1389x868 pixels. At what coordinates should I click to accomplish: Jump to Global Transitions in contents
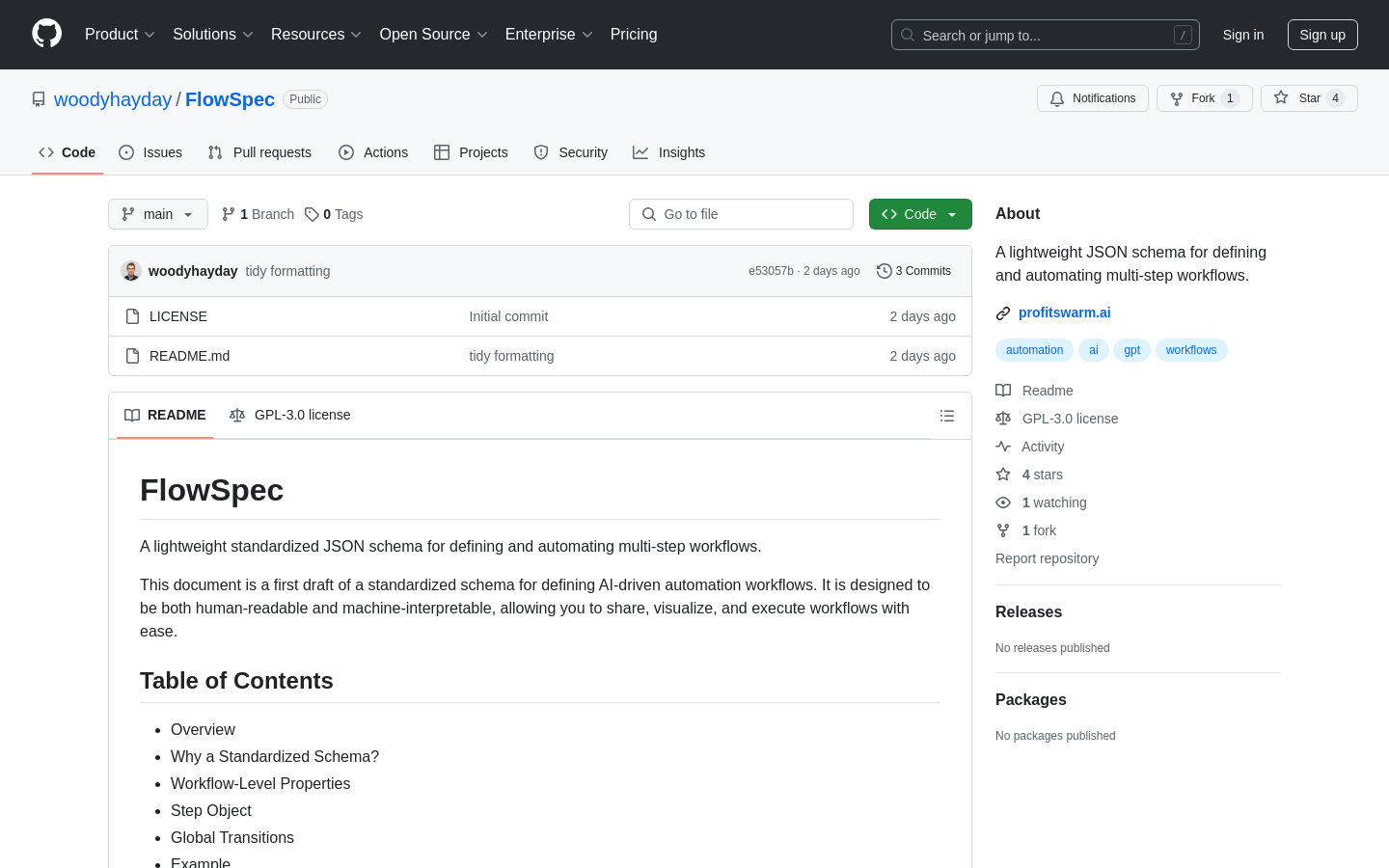[232, 838]
